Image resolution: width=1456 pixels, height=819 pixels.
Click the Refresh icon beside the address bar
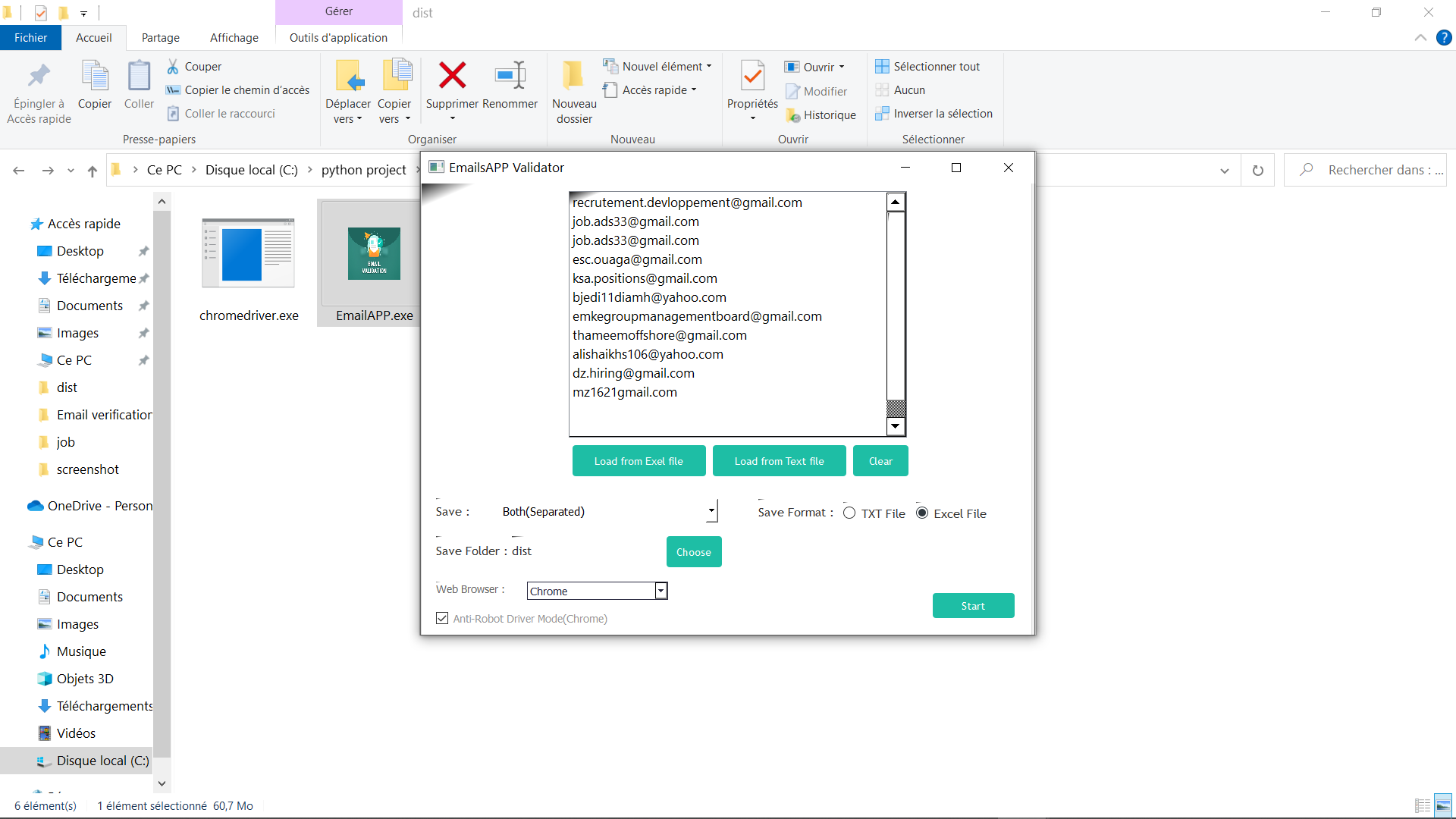(1258, 171)
